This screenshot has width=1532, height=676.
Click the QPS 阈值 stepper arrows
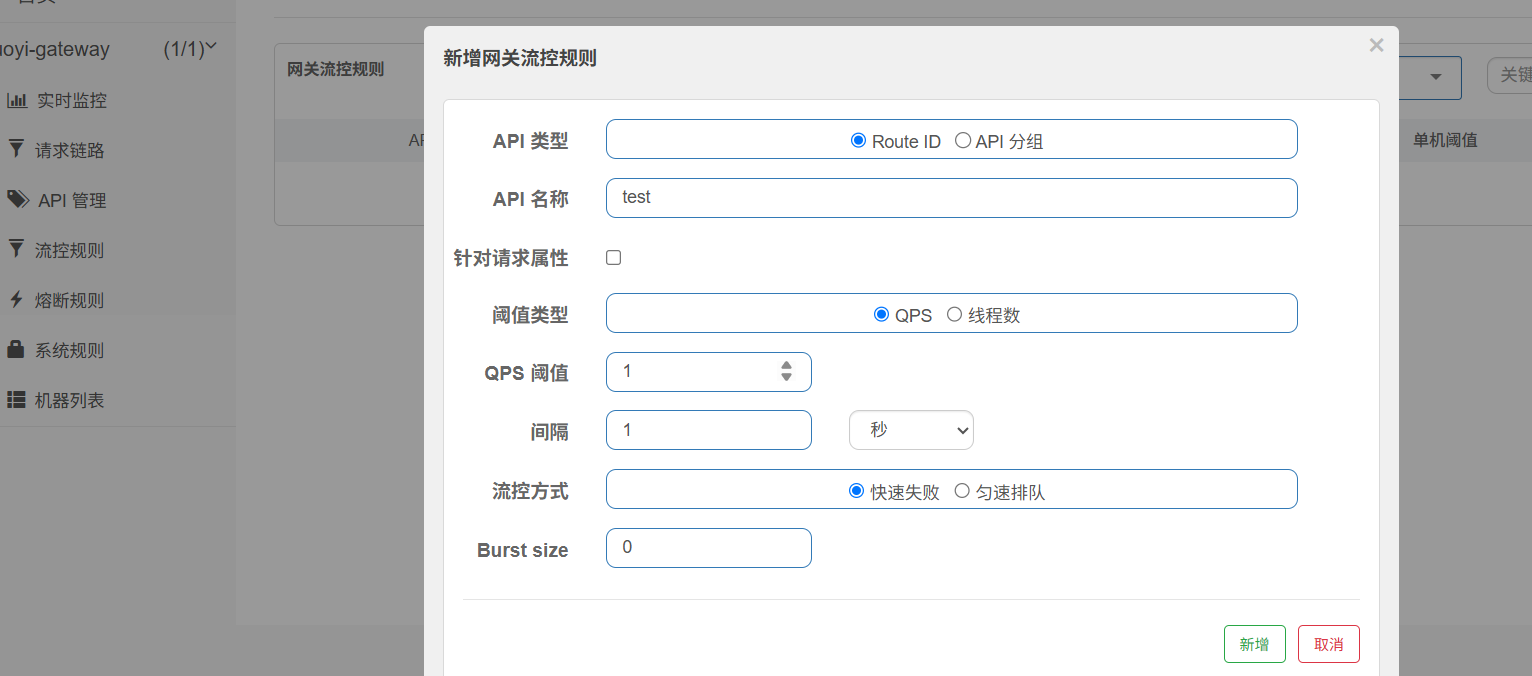(786, 371)
